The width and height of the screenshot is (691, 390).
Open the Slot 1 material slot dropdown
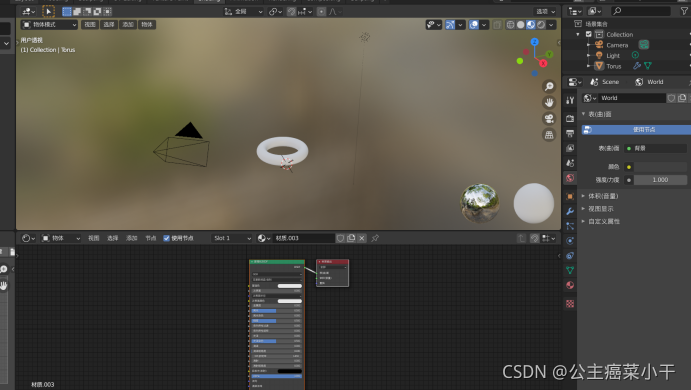tap(231, 238)
